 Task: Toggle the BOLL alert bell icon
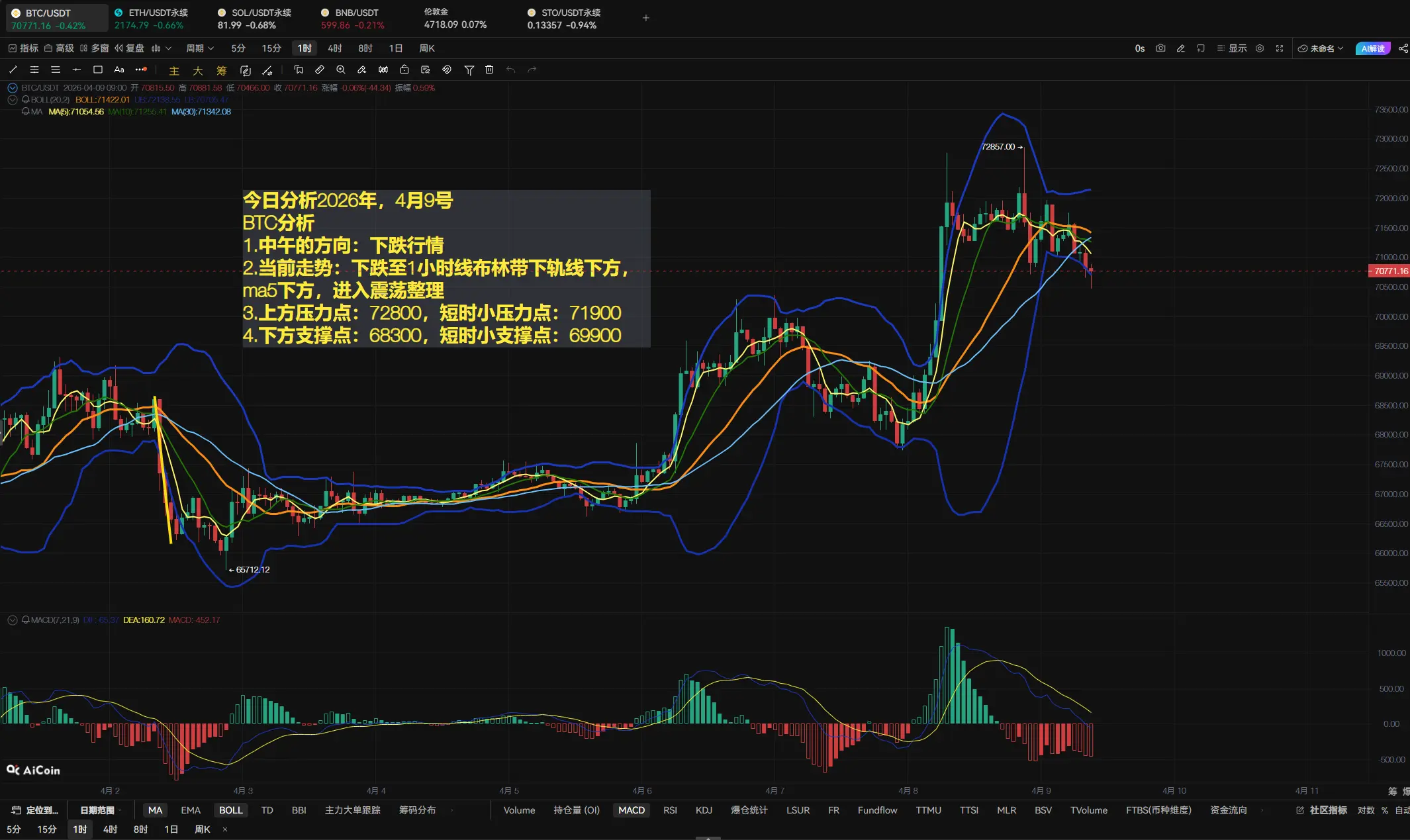pyautogui.click(x=26, y=99)
